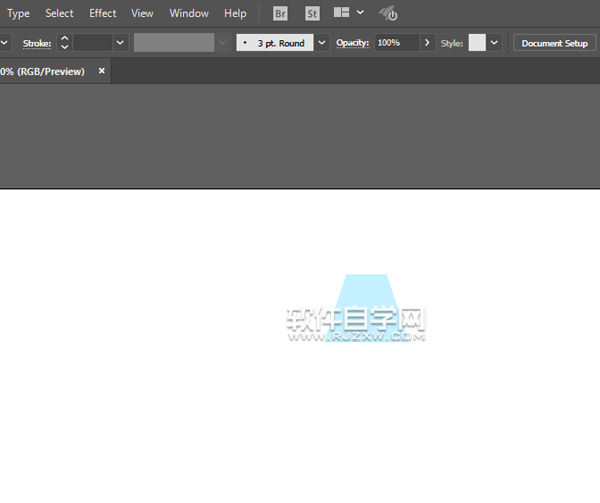Expand the Opacity slider arrow

[428, 43]
